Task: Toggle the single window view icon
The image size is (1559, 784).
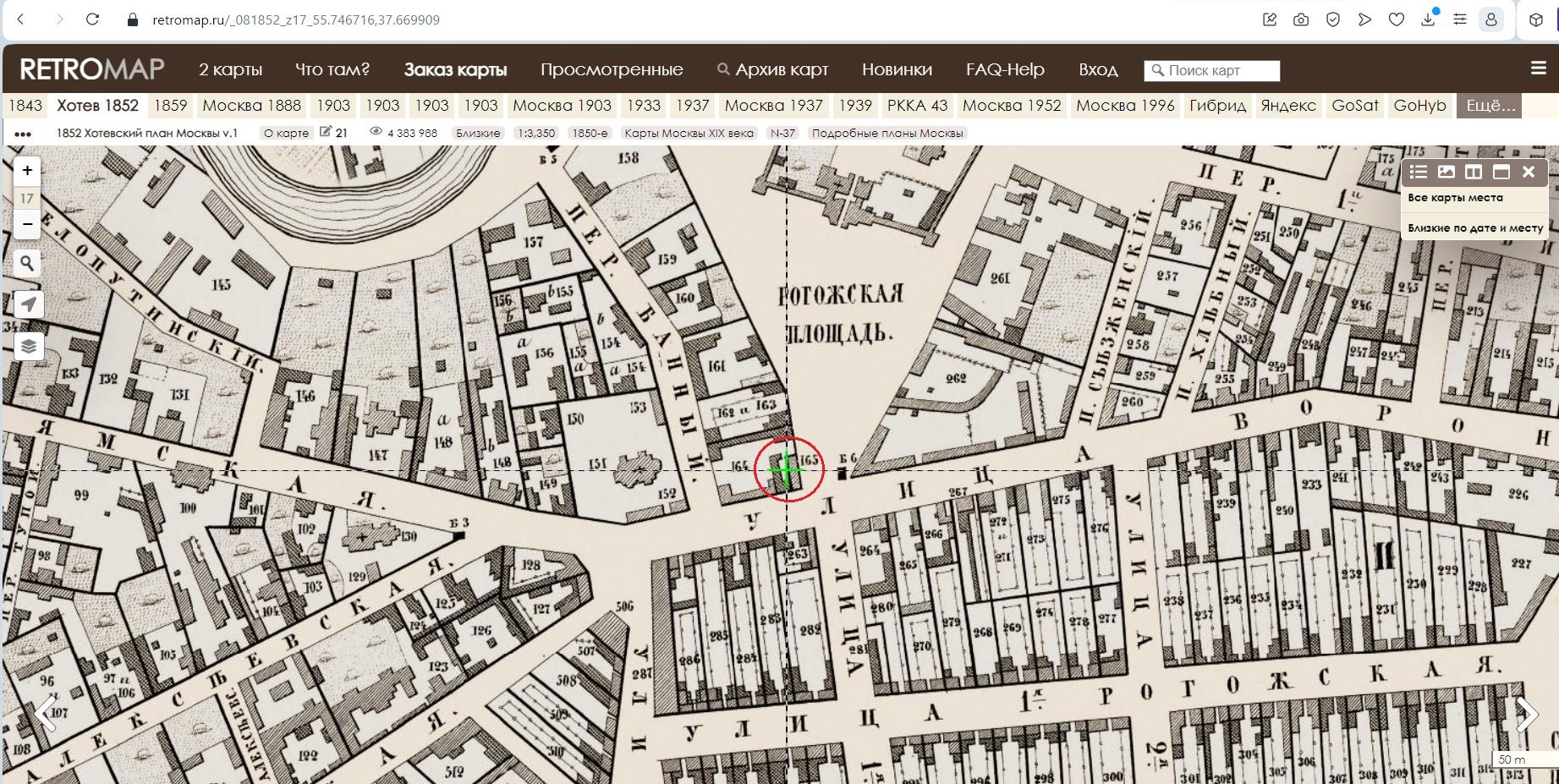Action: 1501,172
